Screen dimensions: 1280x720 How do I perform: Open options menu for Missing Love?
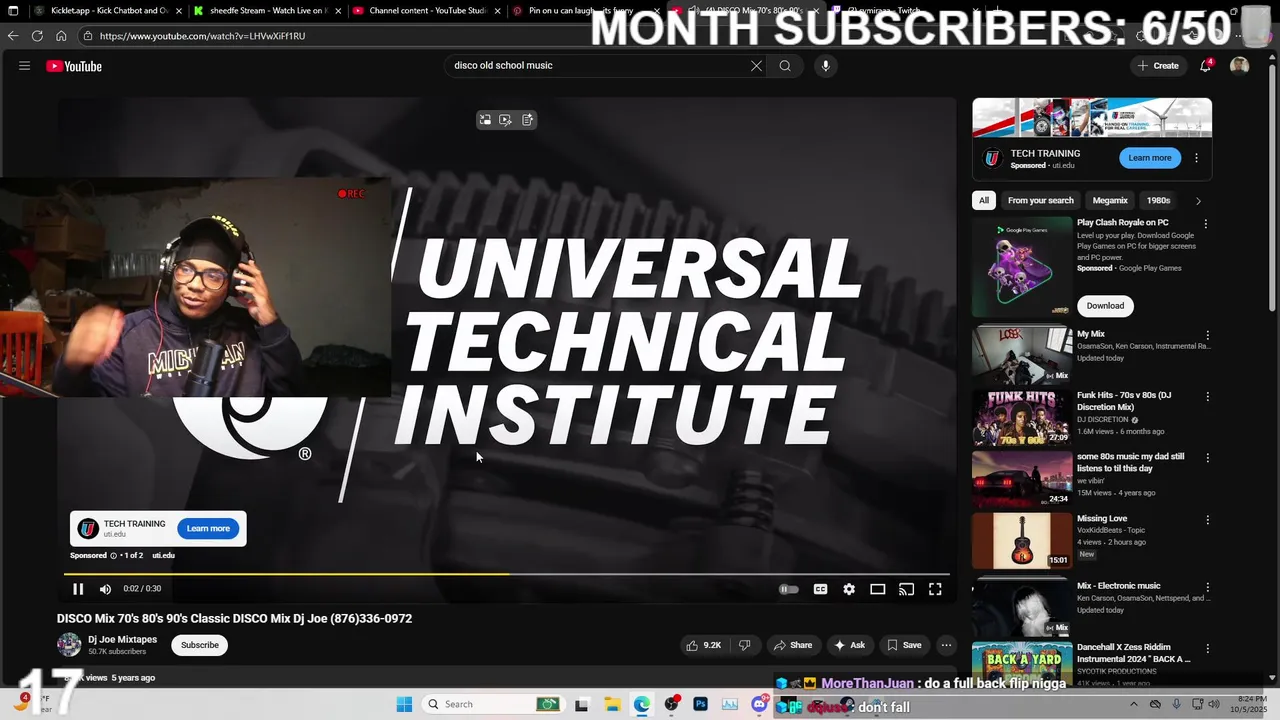[x=1207, y=520]
